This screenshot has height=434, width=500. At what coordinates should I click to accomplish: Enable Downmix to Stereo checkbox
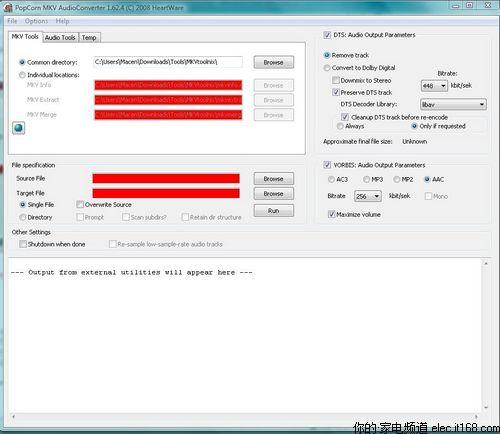click(x=336, y=80)
